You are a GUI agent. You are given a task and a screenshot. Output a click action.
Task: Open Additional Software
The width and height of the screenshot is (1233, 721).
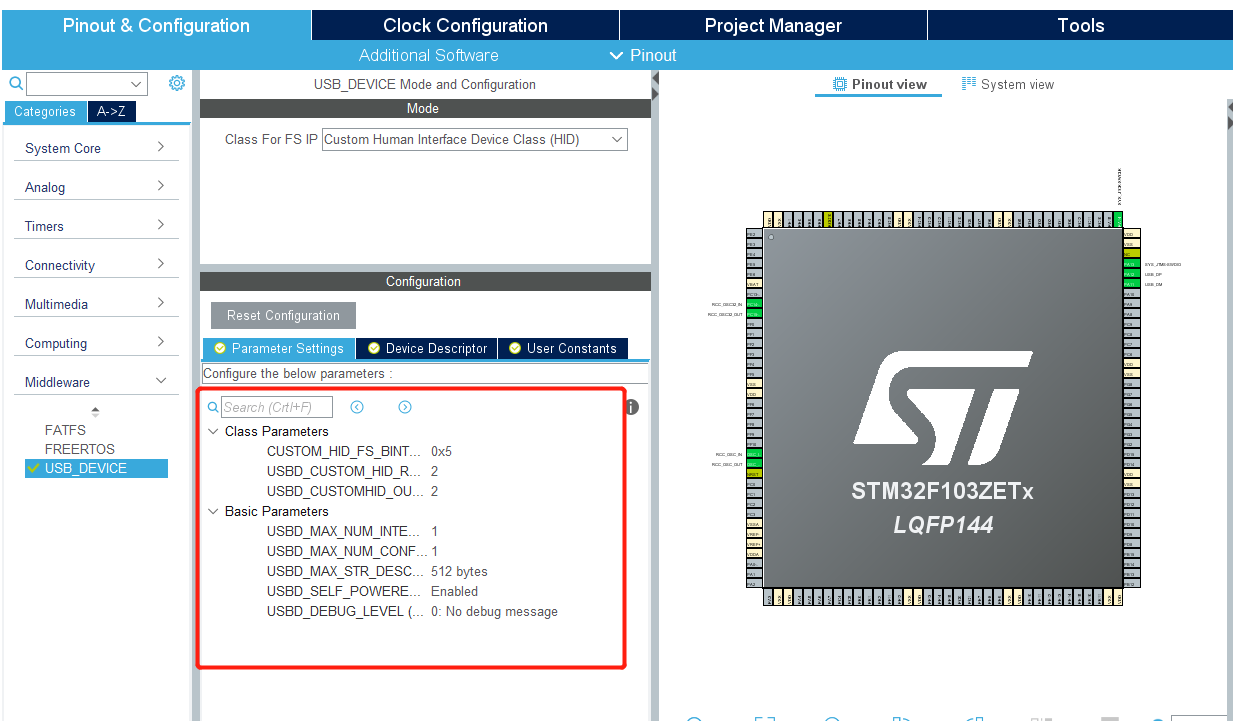coord(428,55)
